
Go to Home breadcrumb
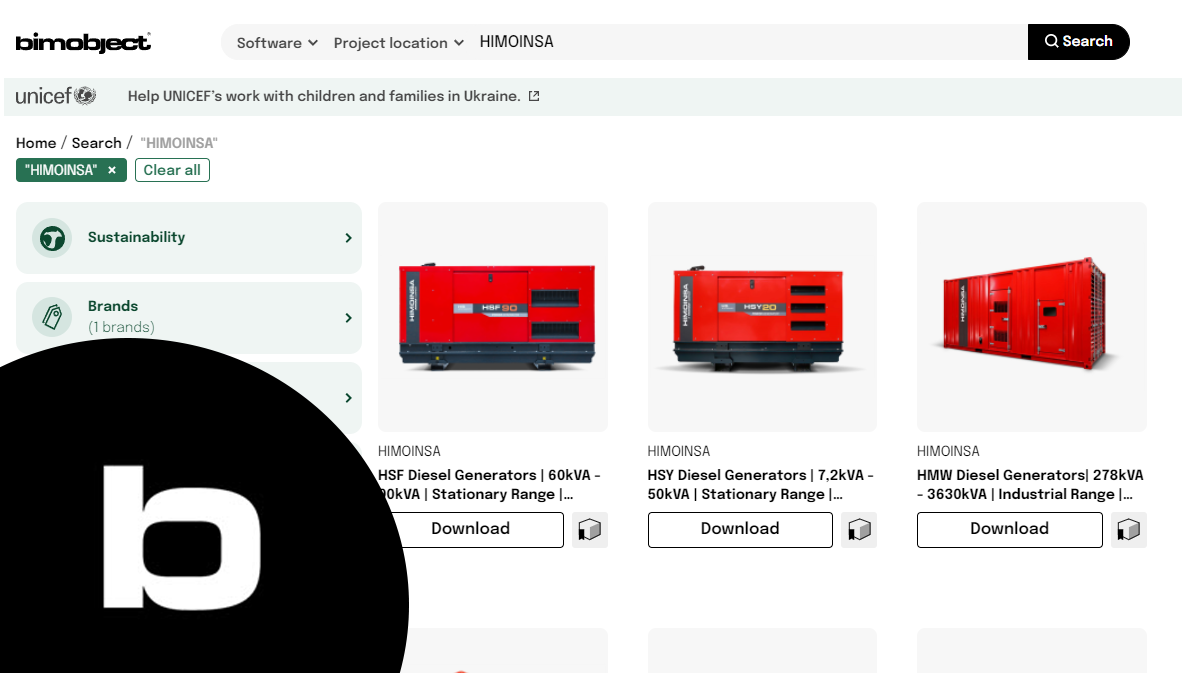click(36, 142)
